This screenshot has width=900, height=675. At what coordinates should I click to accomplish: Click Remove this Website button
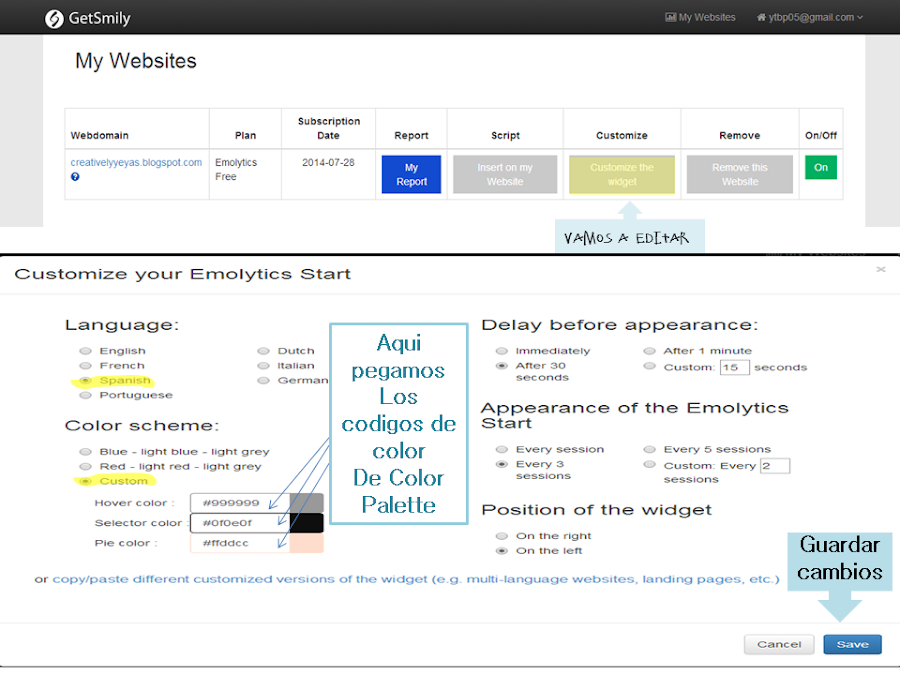[739, 174]
